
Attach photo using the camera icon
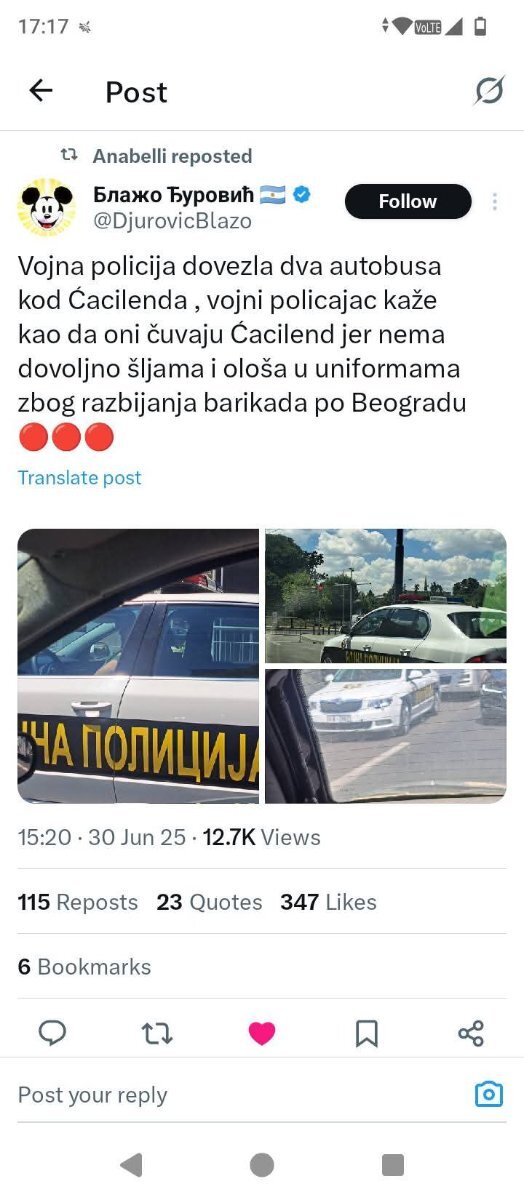[x=488, y=1094]
